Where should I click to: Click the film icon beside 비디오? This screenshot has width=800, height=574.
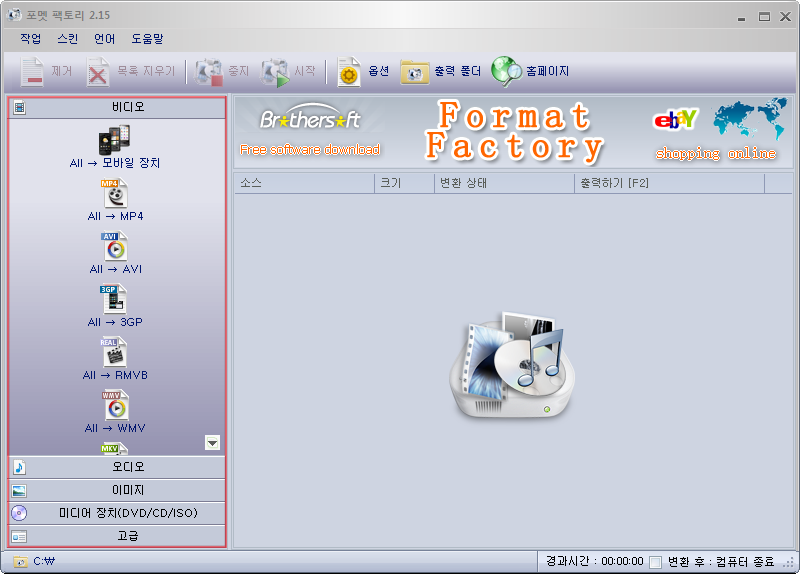point(19,108)
